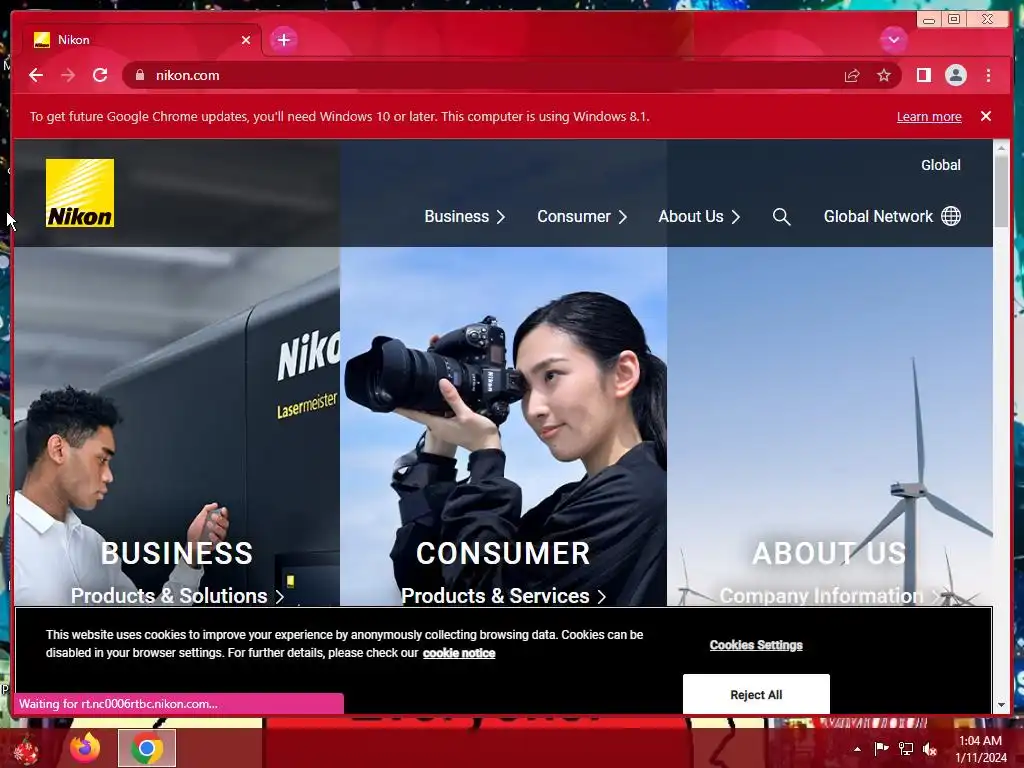Open About Us Company Information link
The image size is (1024, 768).
[829, 596]
